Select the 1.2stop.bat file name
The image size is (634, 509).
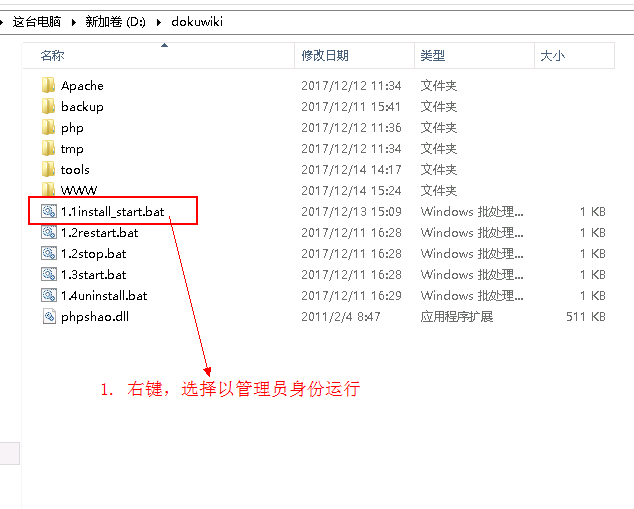point(93,254)
